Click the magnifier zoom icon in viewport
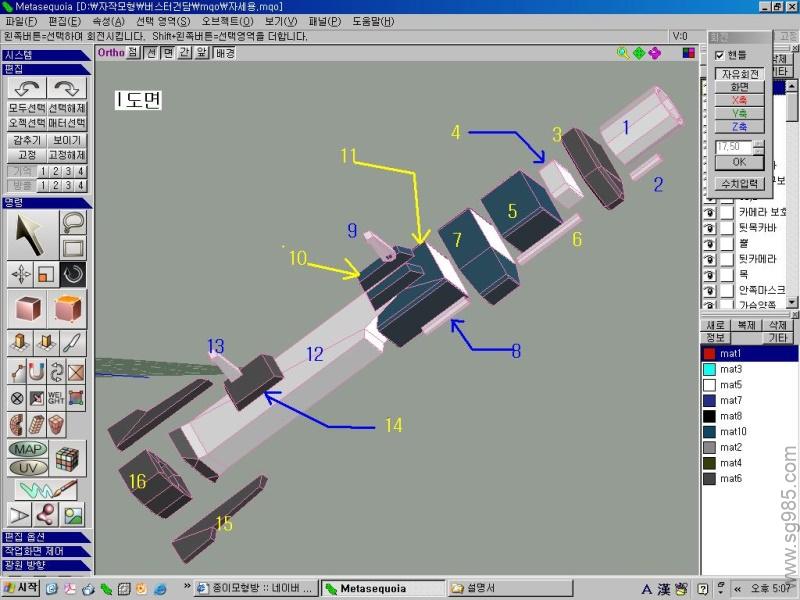 point(623,53)
